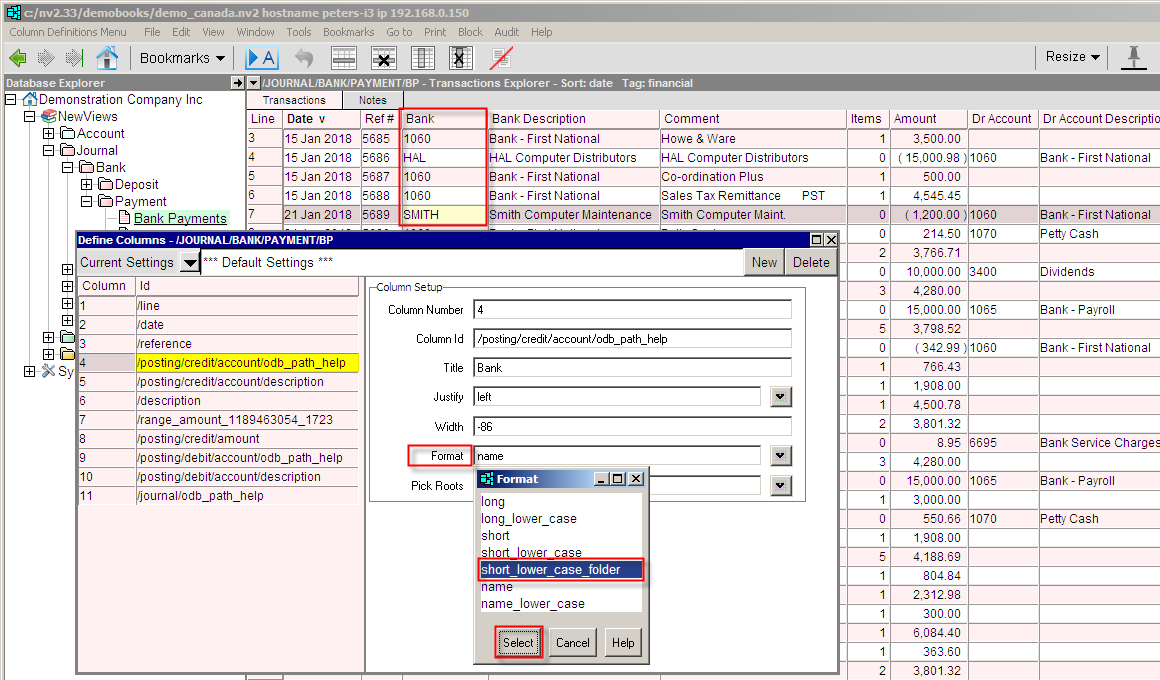1160x680 pixels.
Task: Click the blue play 'A' toolbar icon
Action: [x=261, y=58]
